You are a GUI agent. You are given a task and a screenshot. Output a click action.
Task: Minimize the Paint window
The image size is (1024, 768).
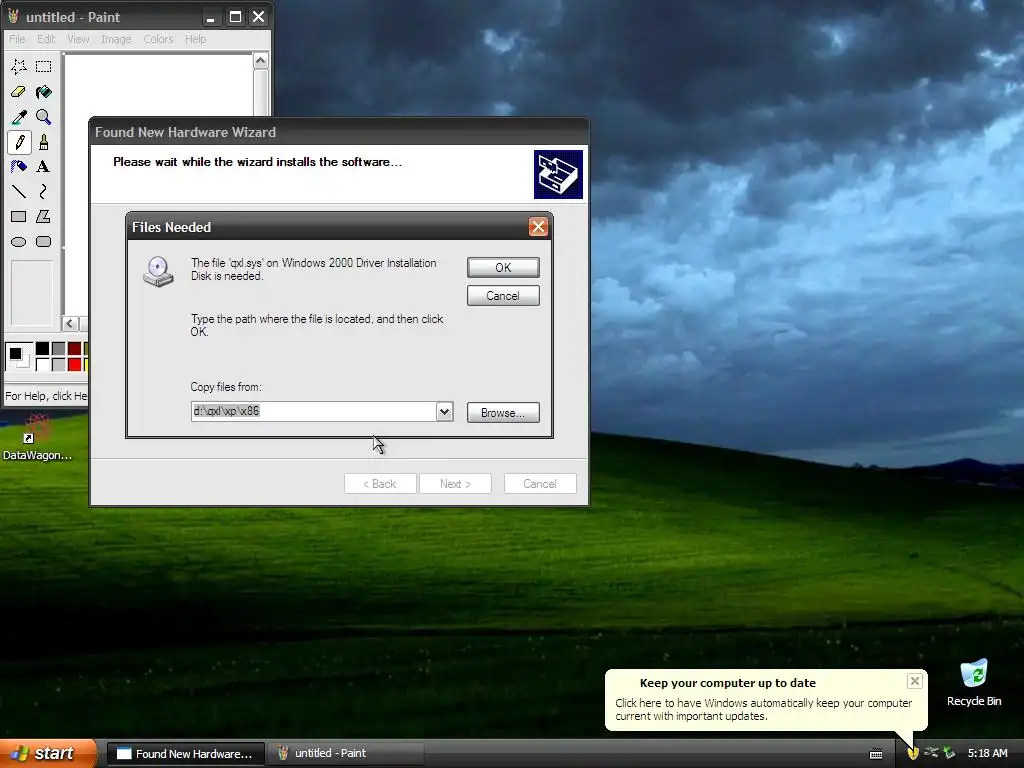pos(210,17)
